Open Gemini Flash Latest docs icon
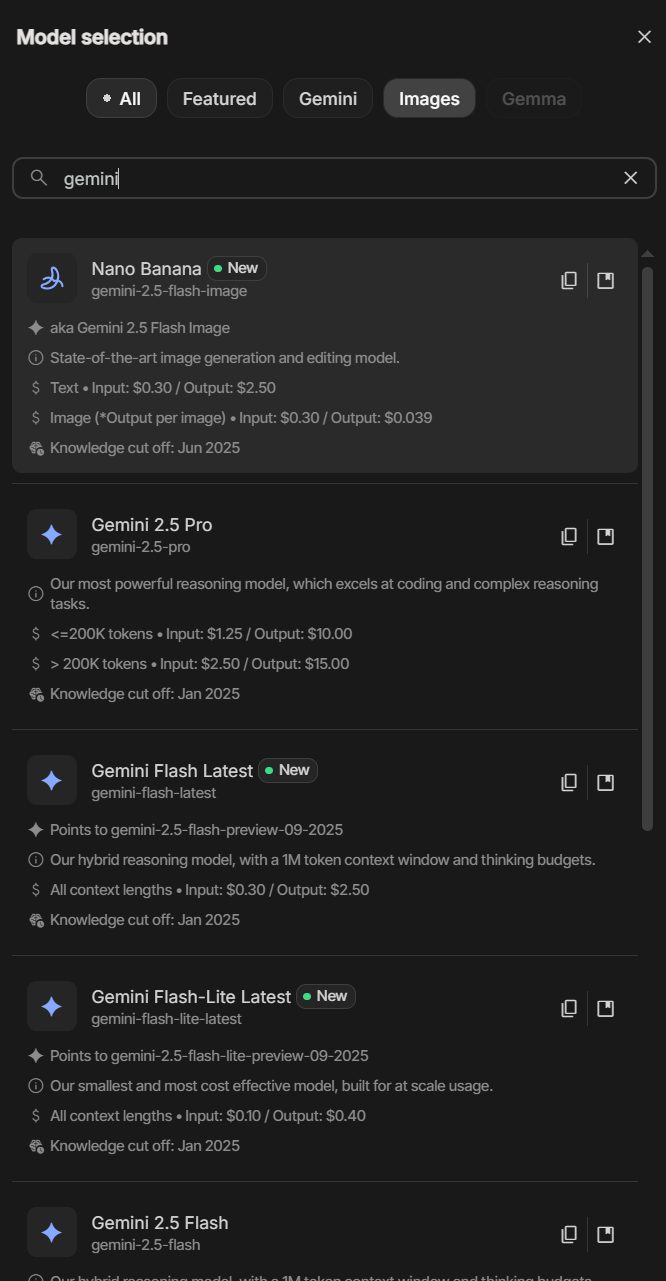 pyautogui.click(x=605, y=783)
